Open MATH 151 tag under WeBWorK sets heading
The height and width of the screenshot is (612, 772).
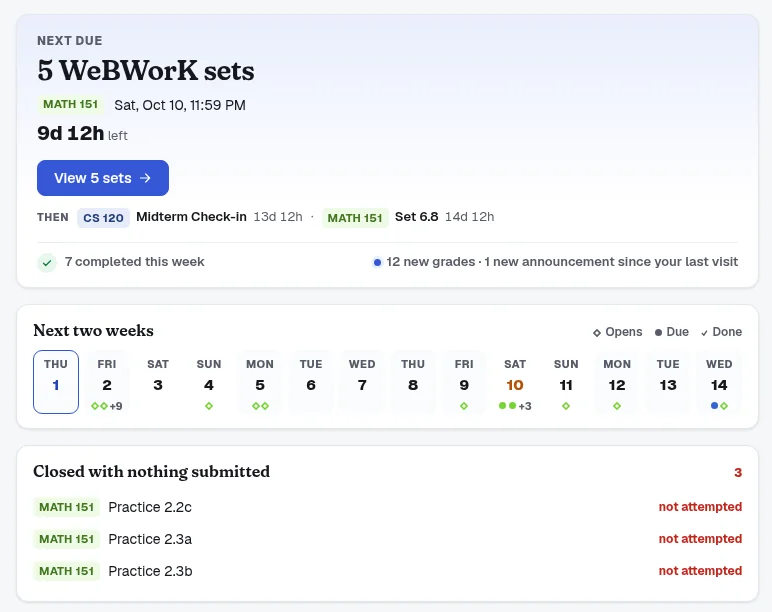click(70, 104)
